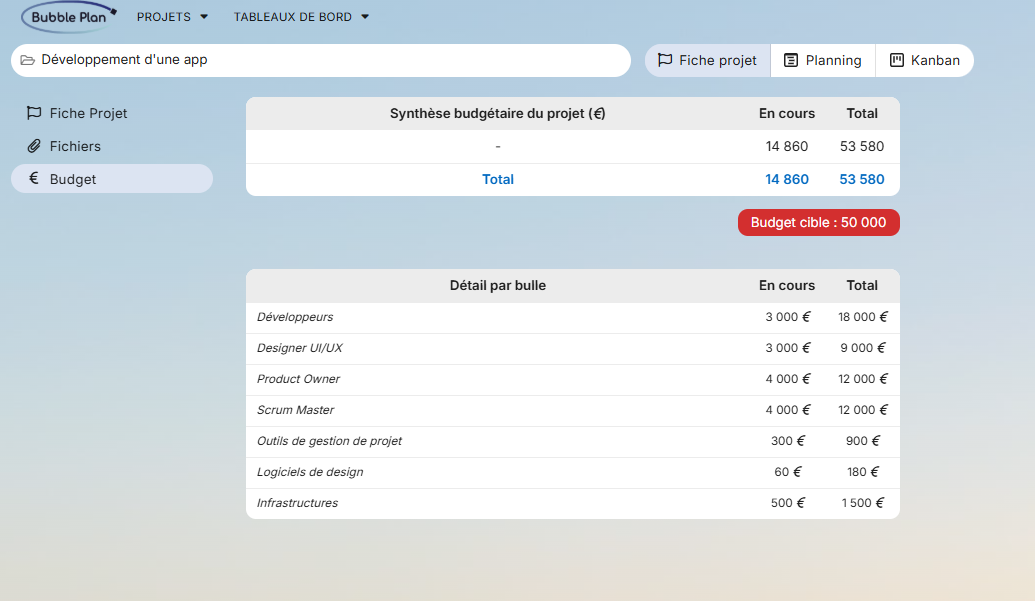Click the blue 14 860 total value
1035x601 pixels.
click(x=787, y=179)
